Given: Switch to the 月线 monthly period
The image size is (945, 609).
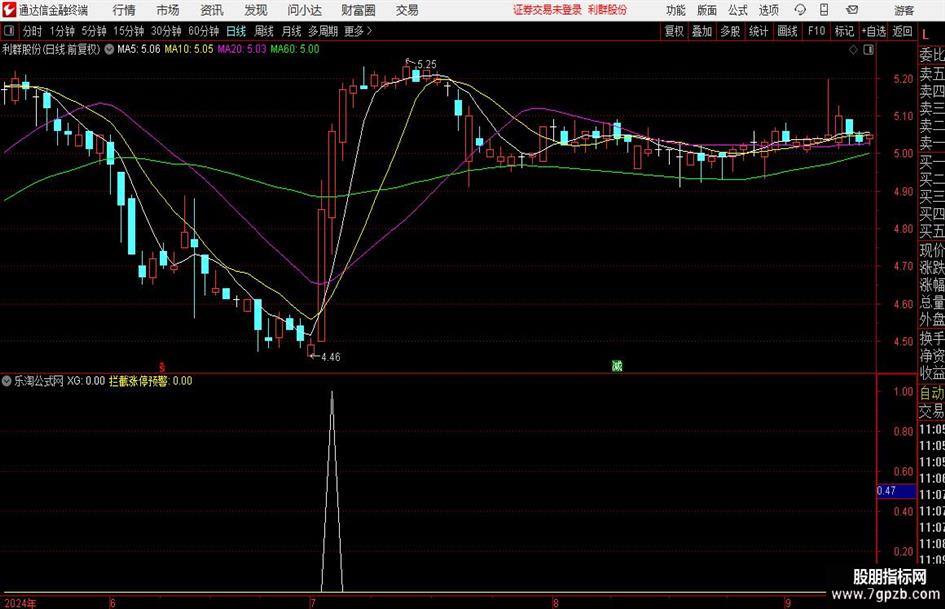Looking at the screenshot, I should point(292,31).
